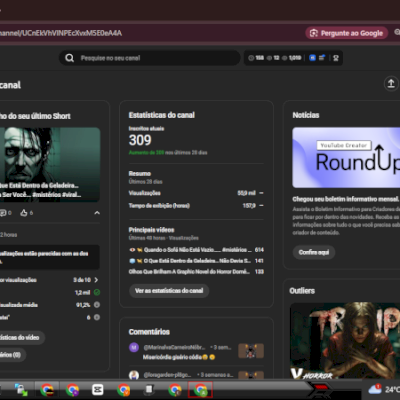Click the green checkmark beside 1,2 mil

pos(97,292)
